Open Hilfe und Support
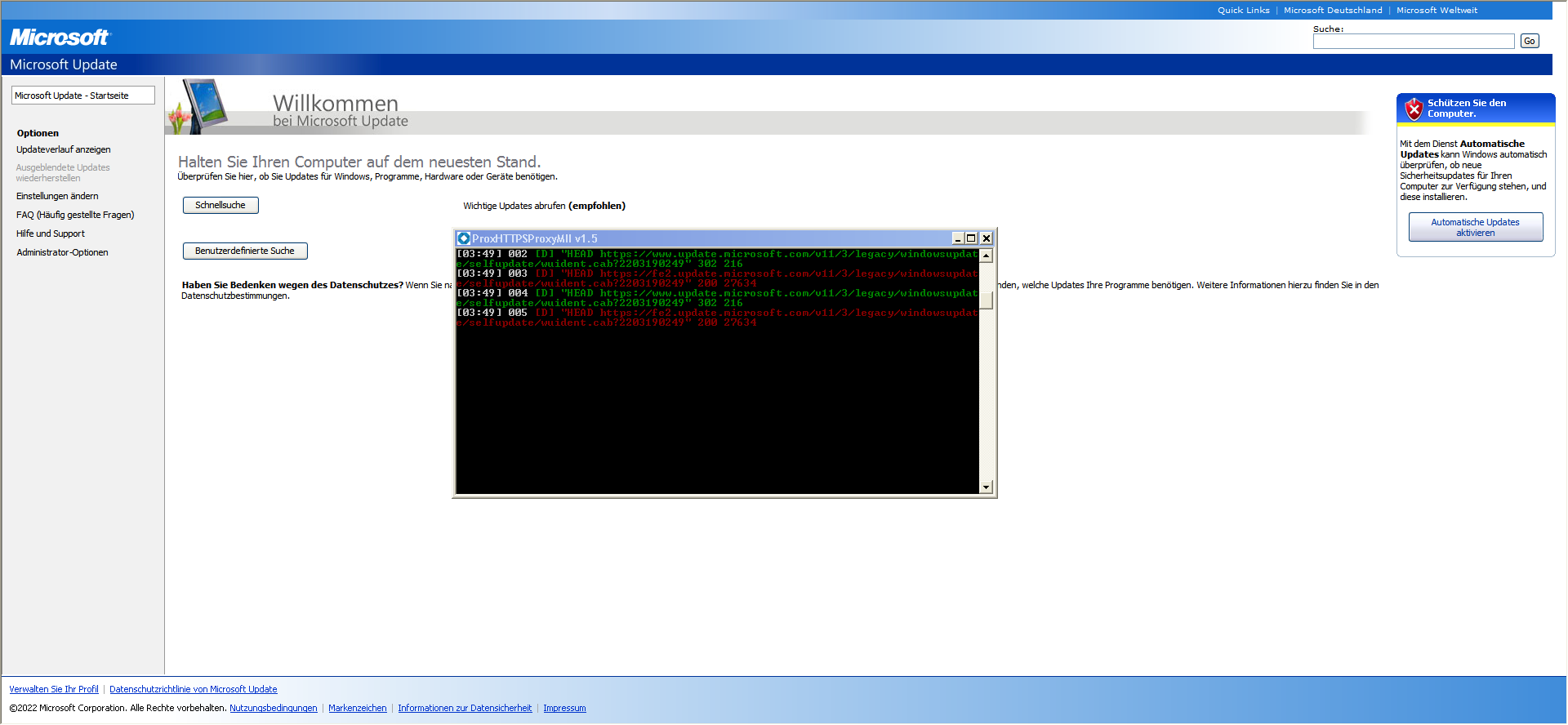 (x=51, y=234)
